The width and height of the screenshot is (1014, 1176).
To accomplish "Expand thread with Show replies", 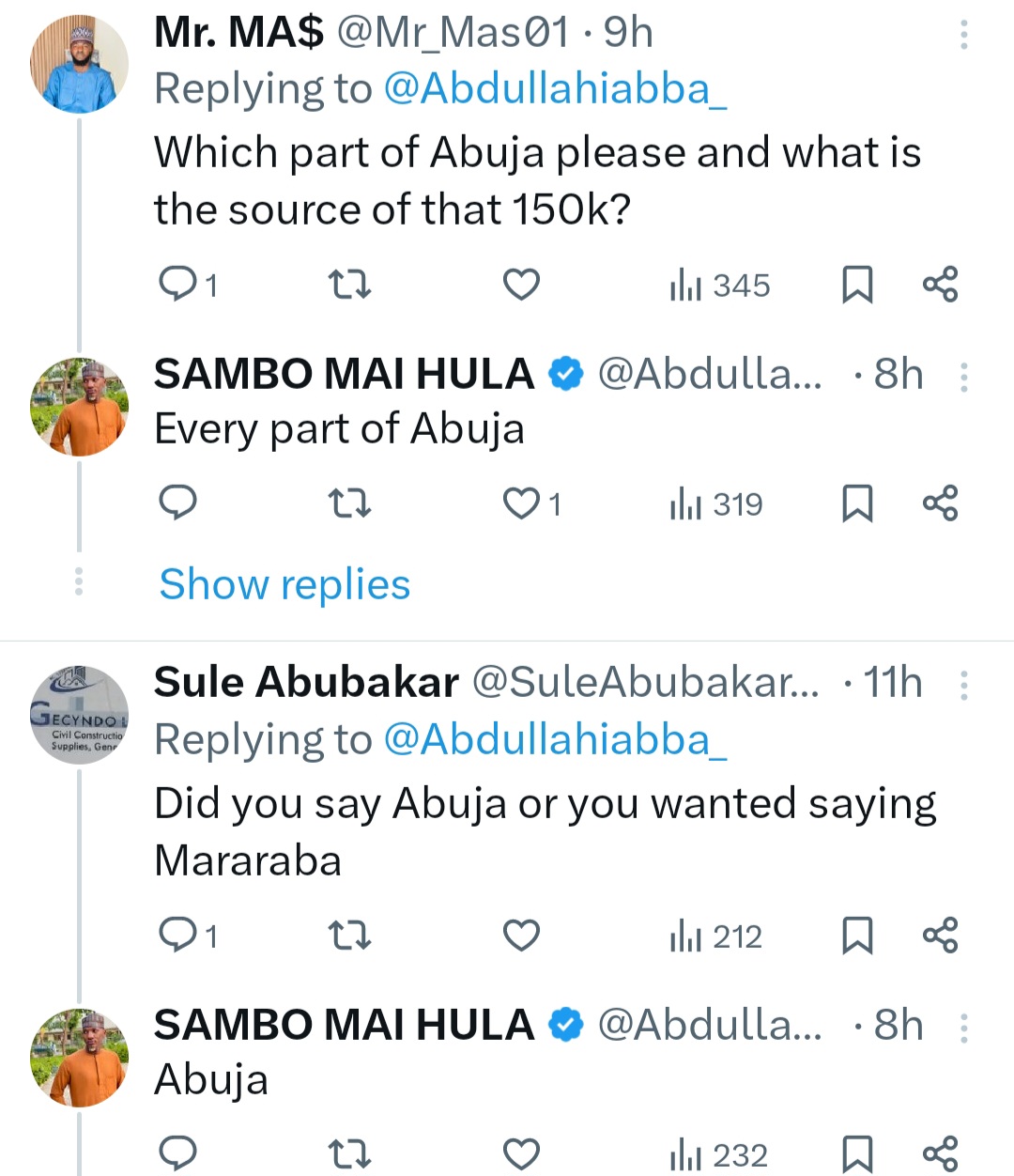I will tap(284, 584).
